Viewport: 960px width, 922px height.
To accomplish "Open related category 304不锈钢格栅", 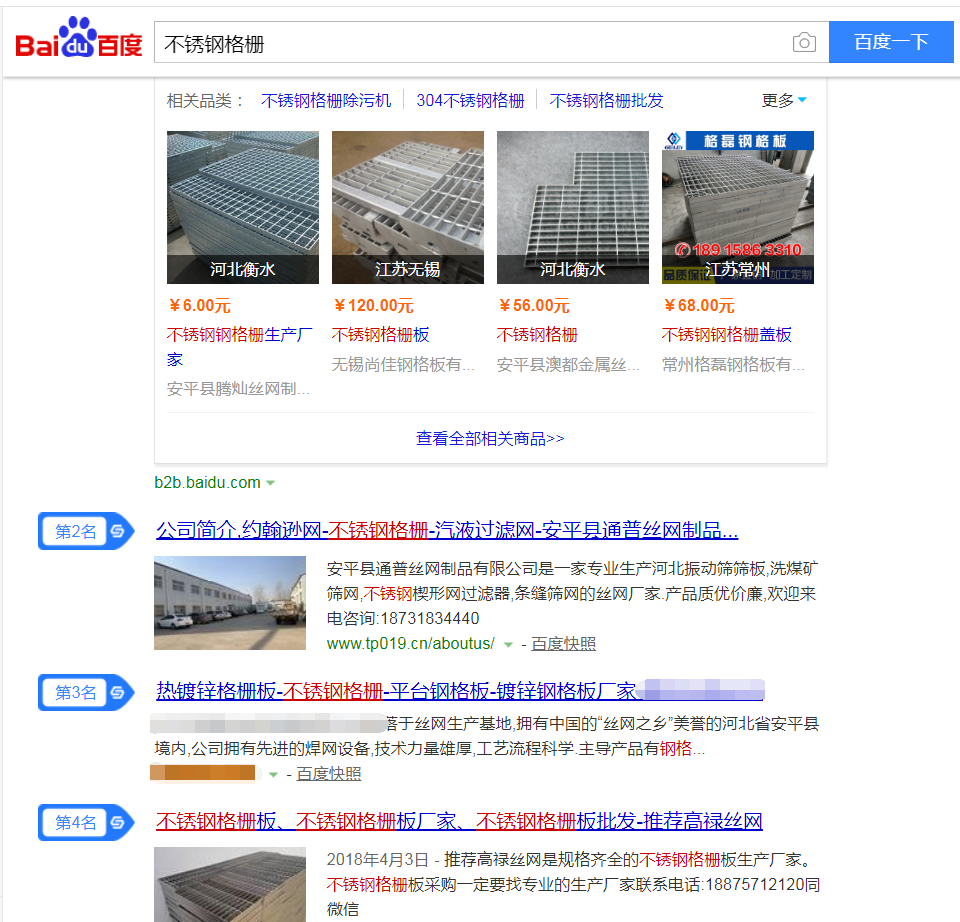I will (x=470, y=100).
